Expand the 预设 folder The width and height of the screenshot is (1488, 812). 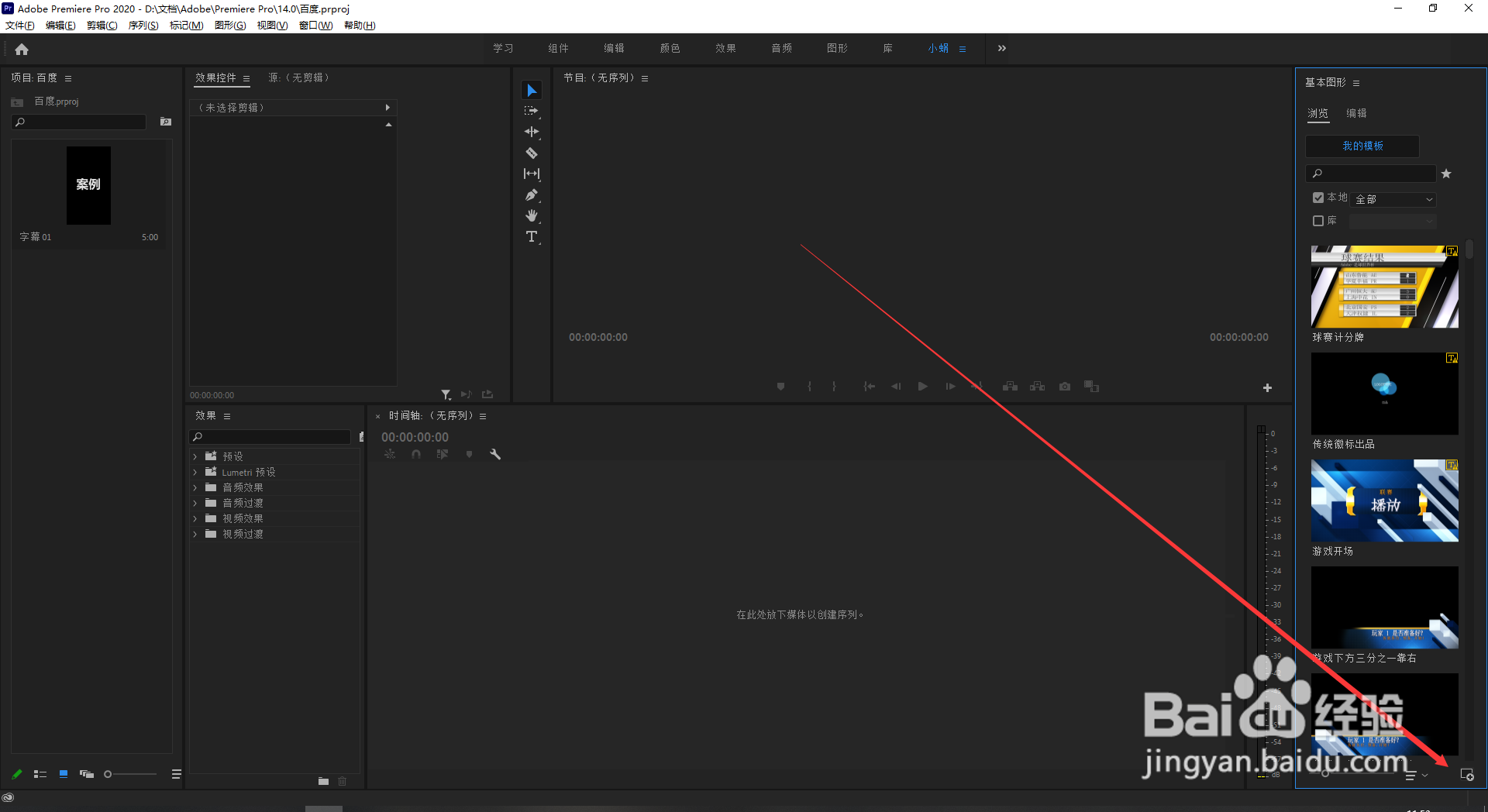click(x=195, y=456)
